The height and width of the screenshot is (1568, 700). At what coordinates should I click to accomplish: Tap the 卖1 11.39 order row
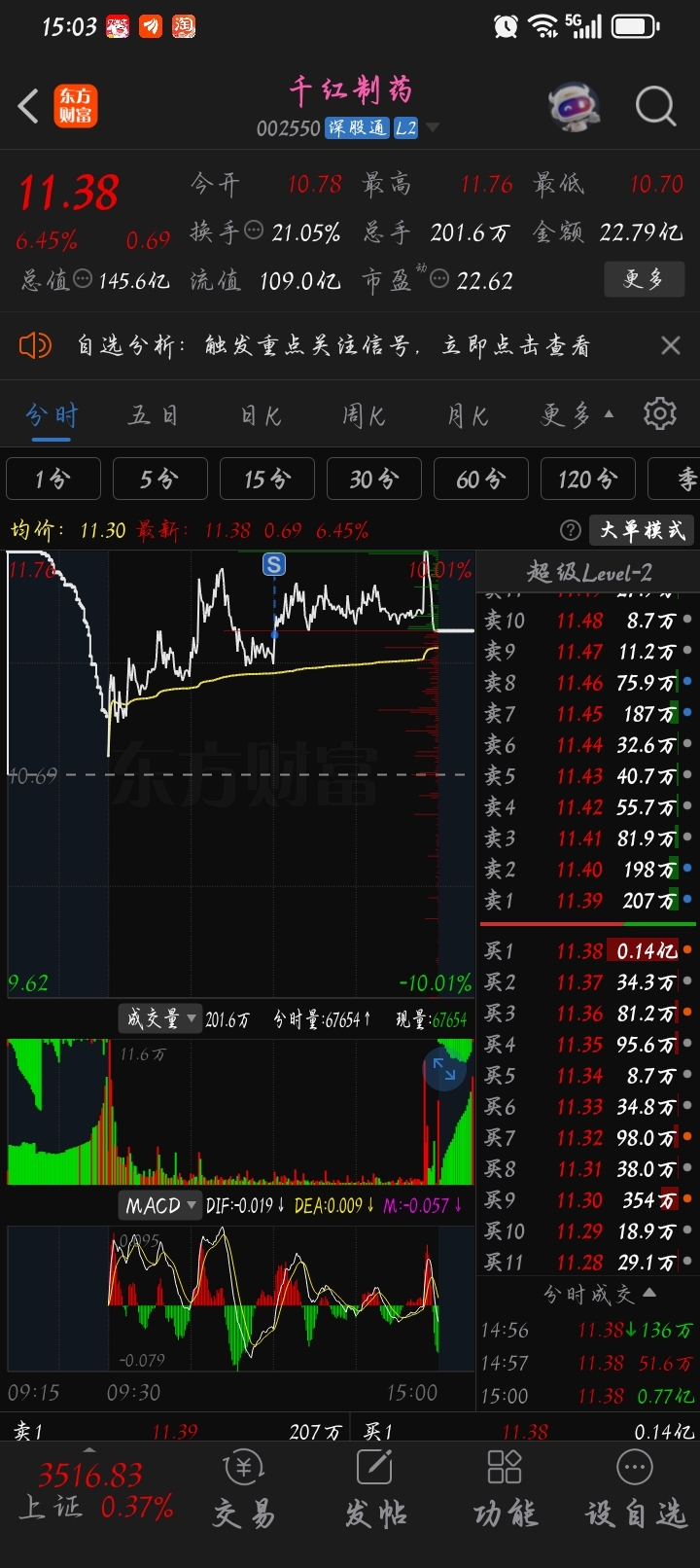(588, 900)
